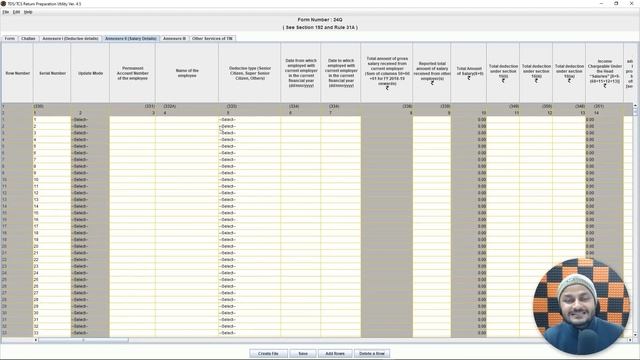640x360 pixels.
Task: Open Deductee type dropdown for serial 1
Action: click(x=249, y=120)
